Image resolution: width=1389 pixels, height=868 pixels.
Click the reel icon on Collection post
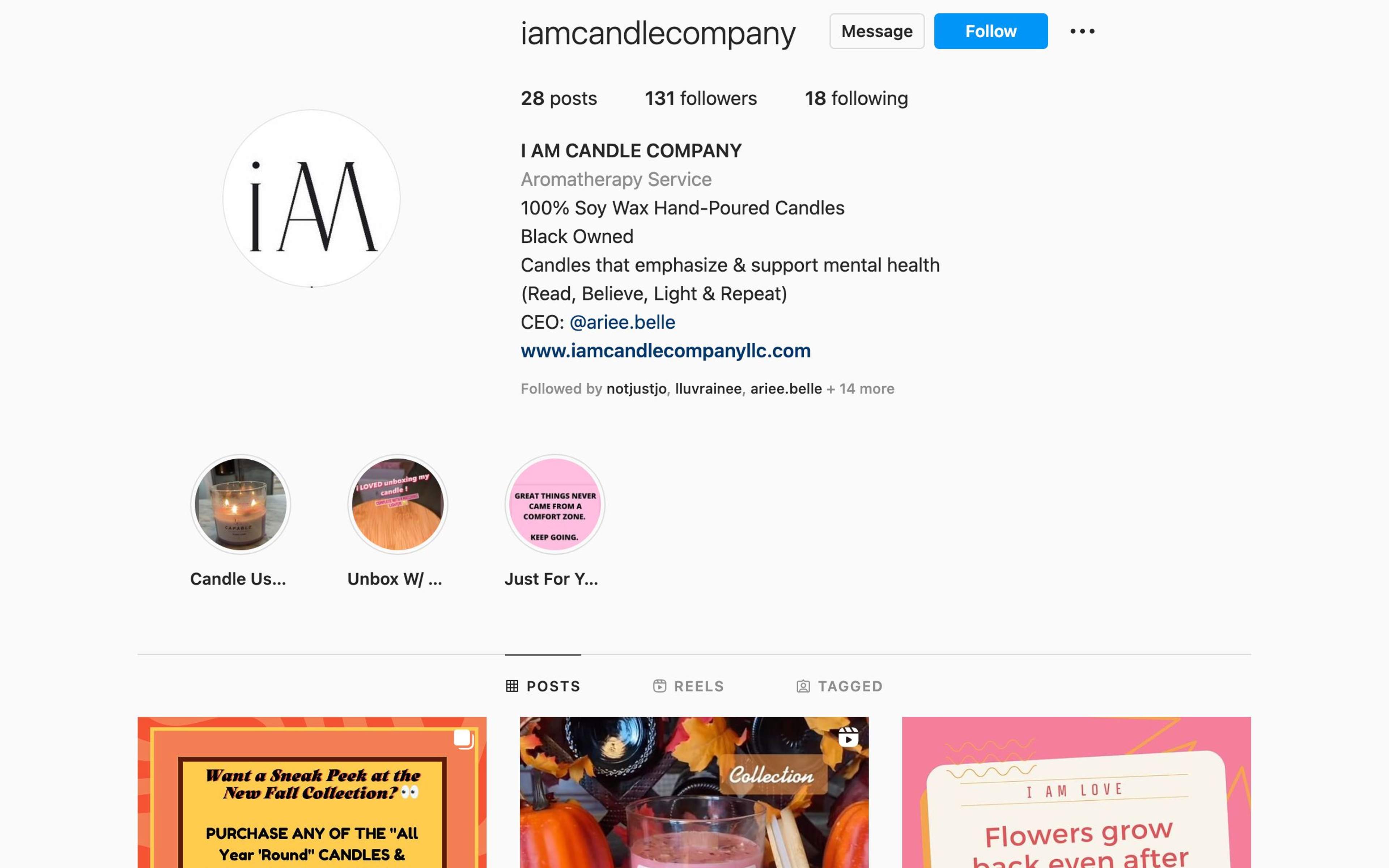tap(848, 737)
